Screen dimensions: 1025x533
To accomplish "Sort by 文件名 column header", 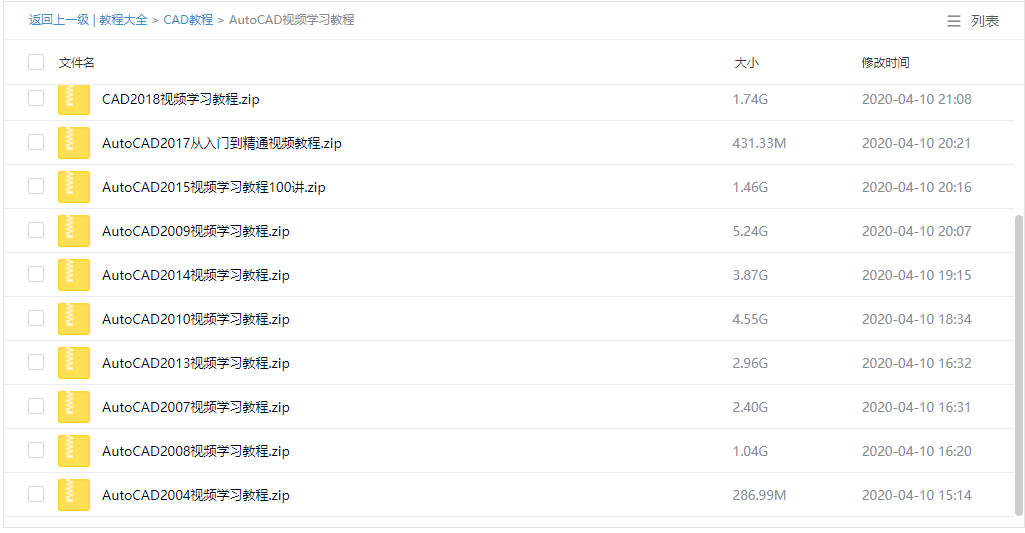I will (x=76, y=63).
